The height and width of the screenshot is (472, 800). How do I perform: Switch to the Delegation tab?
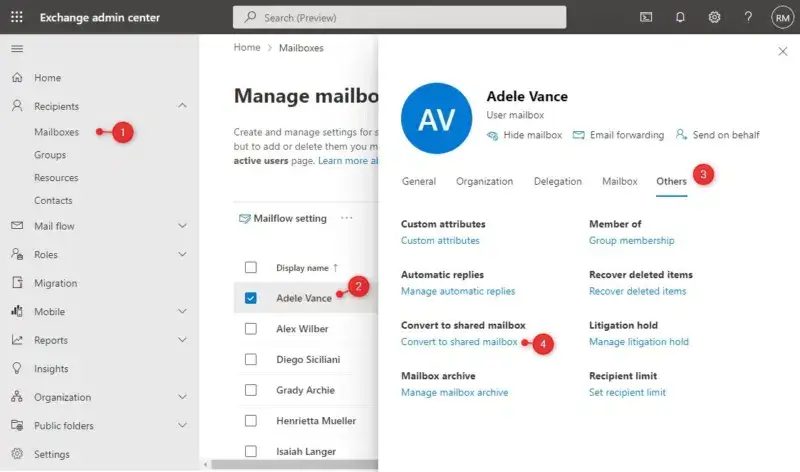point(558,181)
